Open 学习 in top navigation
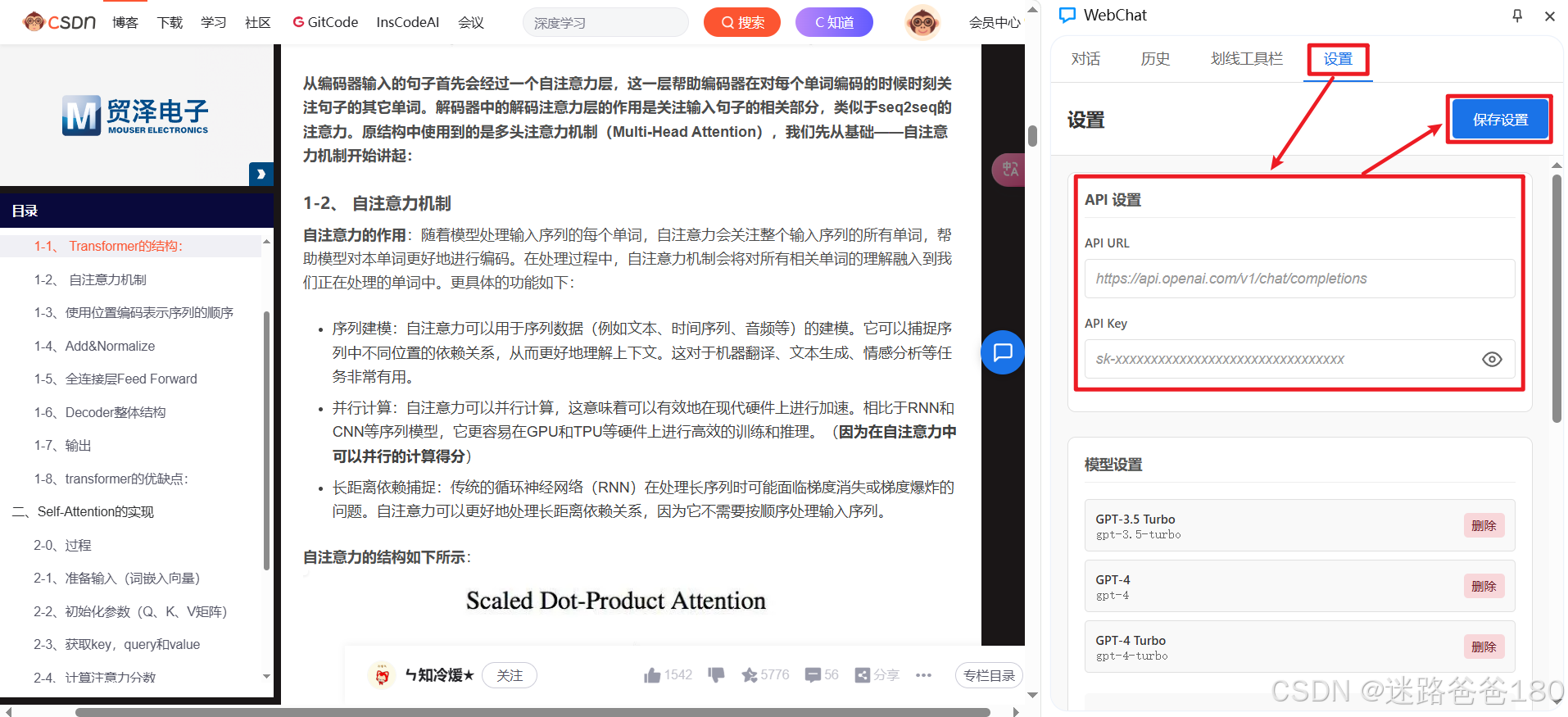 (214, 22)
